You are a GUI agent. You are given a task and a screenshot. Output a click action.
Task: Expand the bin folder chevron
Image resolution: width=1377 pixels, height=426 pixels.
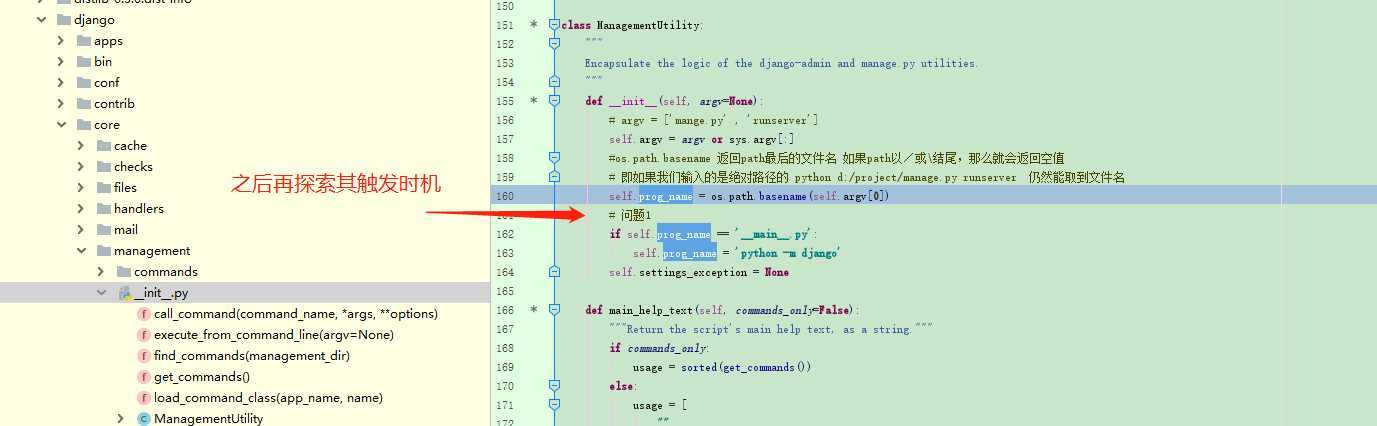[61, 61]
